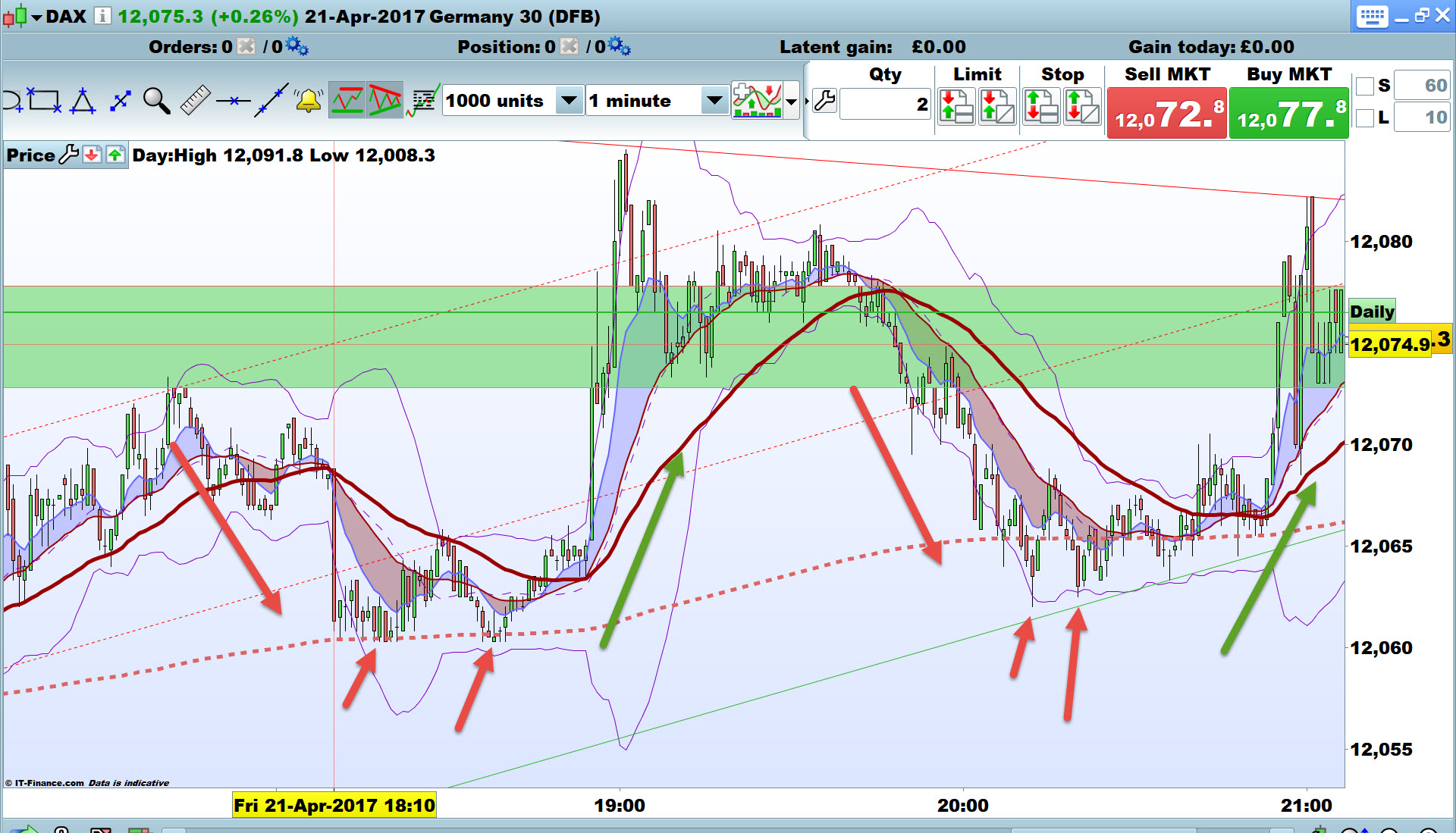The width and height of the screenshot is (1456, 833).
Task: Click the Qty quantity input field
Action: tap(884, 105)
